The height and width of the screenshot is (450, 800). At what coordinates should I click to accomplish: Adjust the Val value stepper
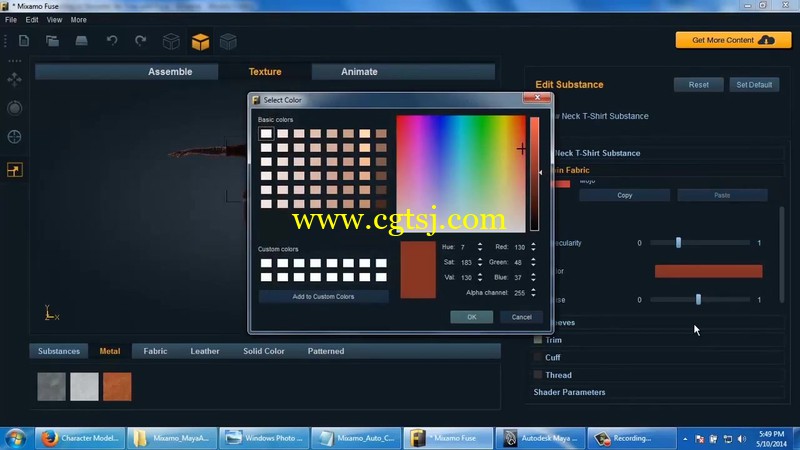pyautogui.click(x=480, y=278)
